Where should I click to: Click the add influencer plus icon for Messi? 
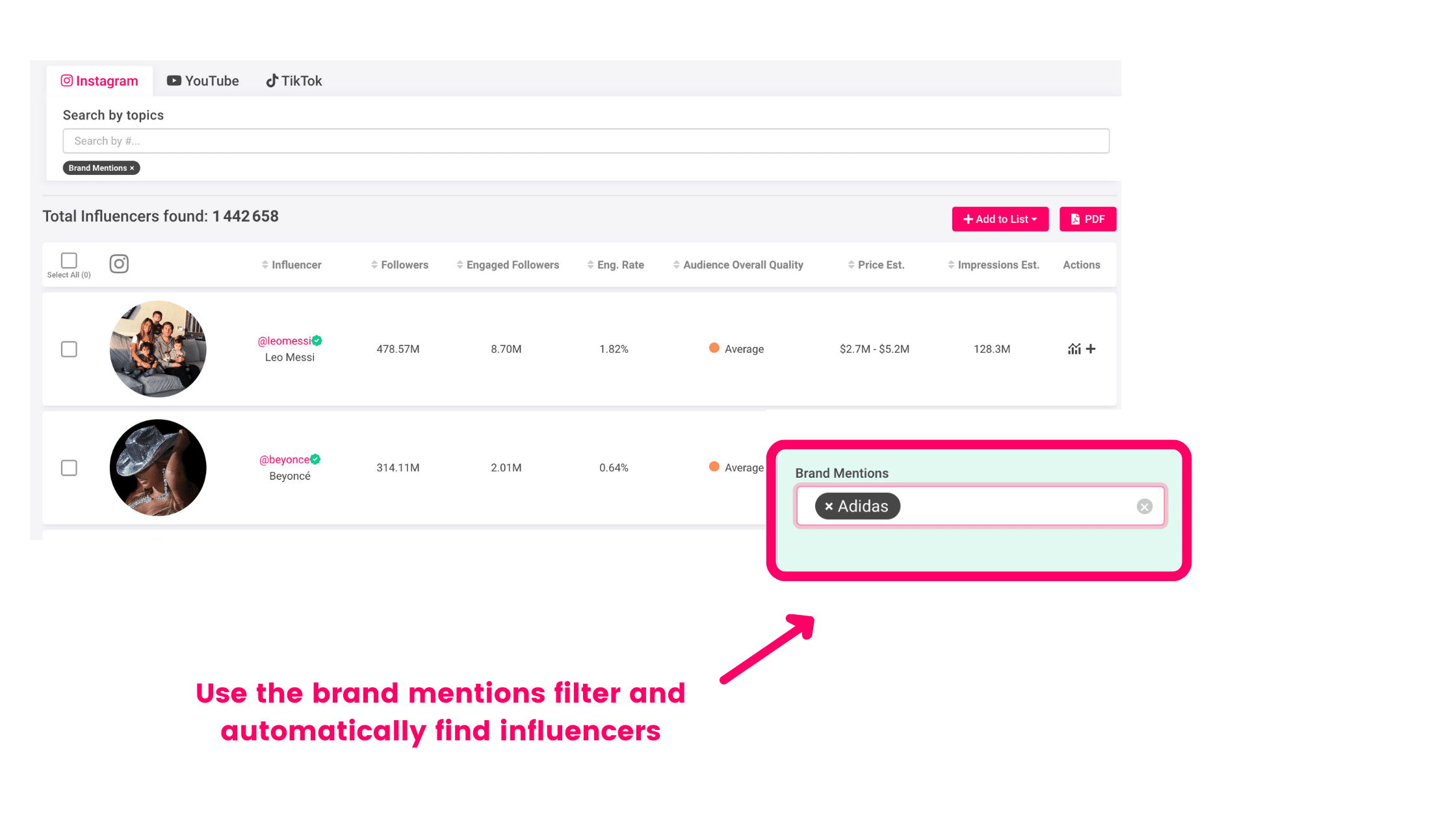pyautogui.click(x=1091, y=349)
